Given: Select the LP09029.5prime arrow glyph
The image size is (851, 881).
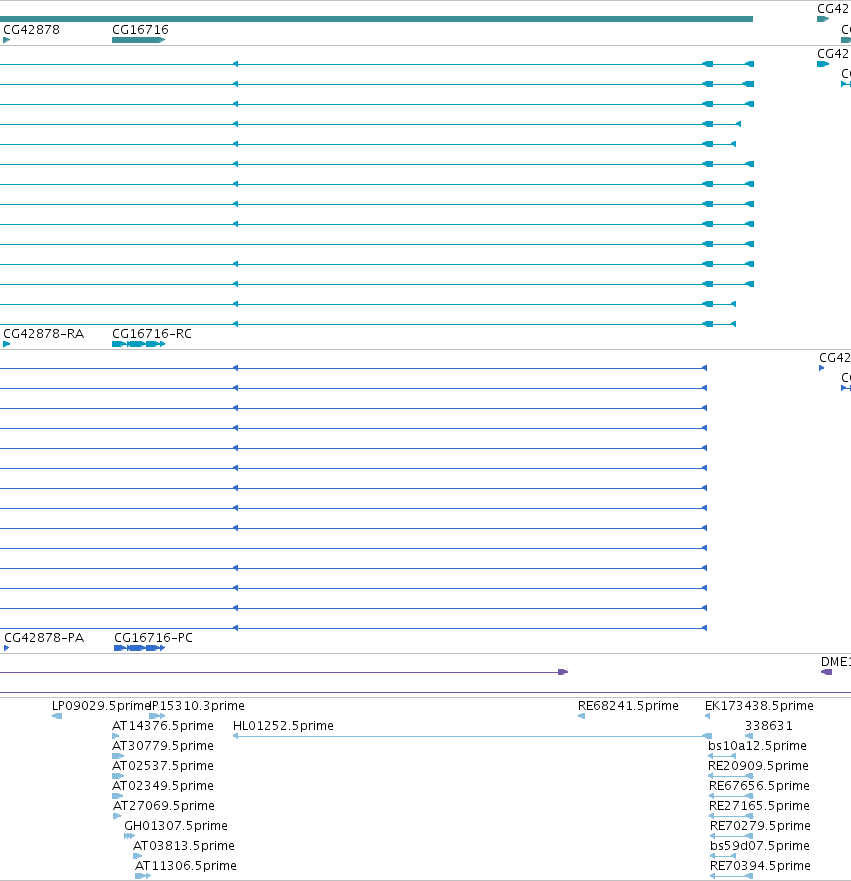Looking at the screenshot, I should [57, 716].
